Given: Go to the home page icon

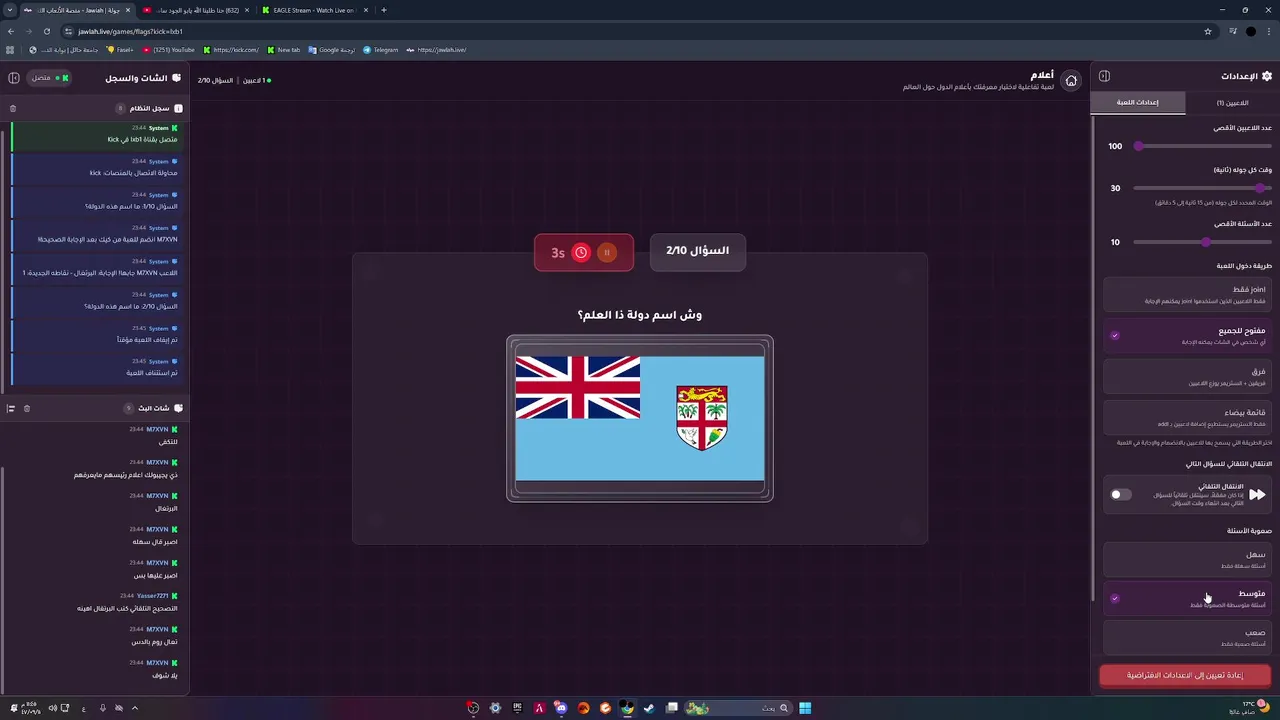Looking at the screenshot, I should coord(1071,81).
